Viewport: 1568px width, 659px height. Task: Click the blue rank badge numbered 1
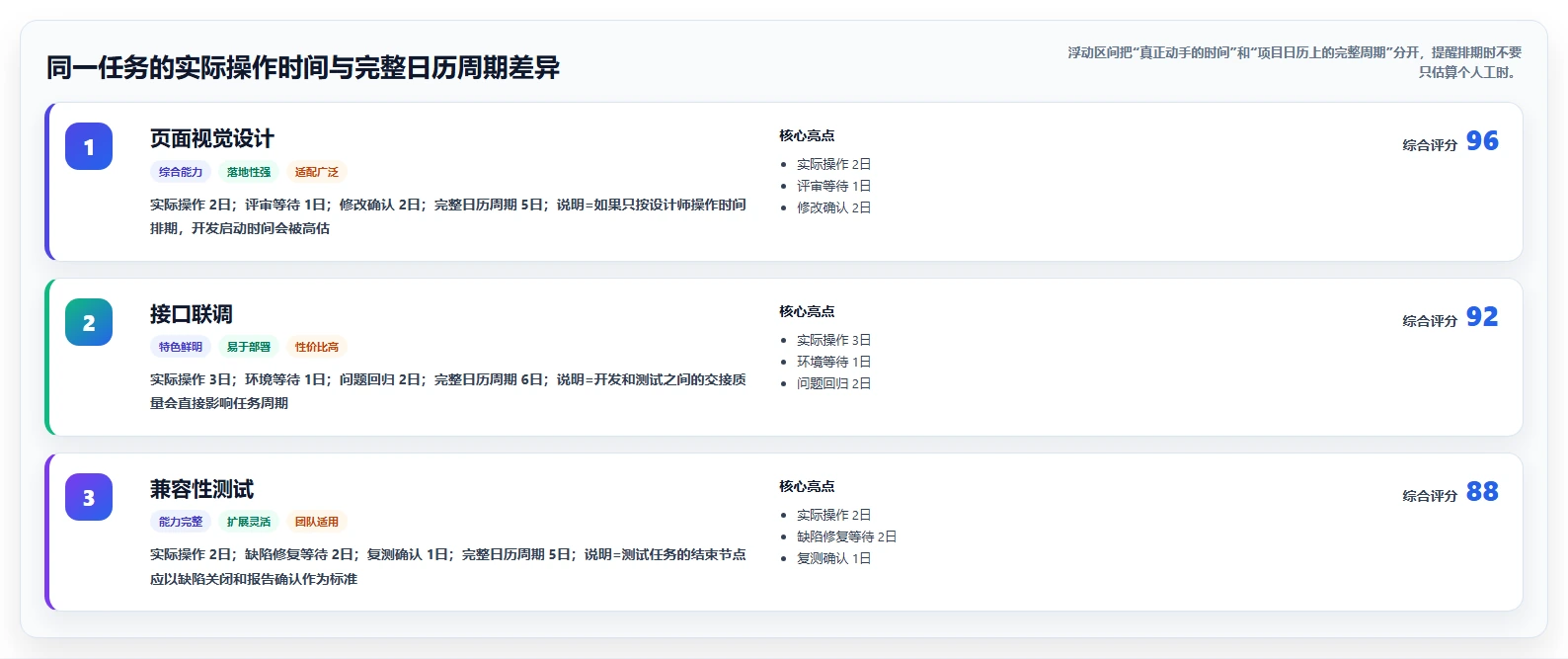(89, 146)
